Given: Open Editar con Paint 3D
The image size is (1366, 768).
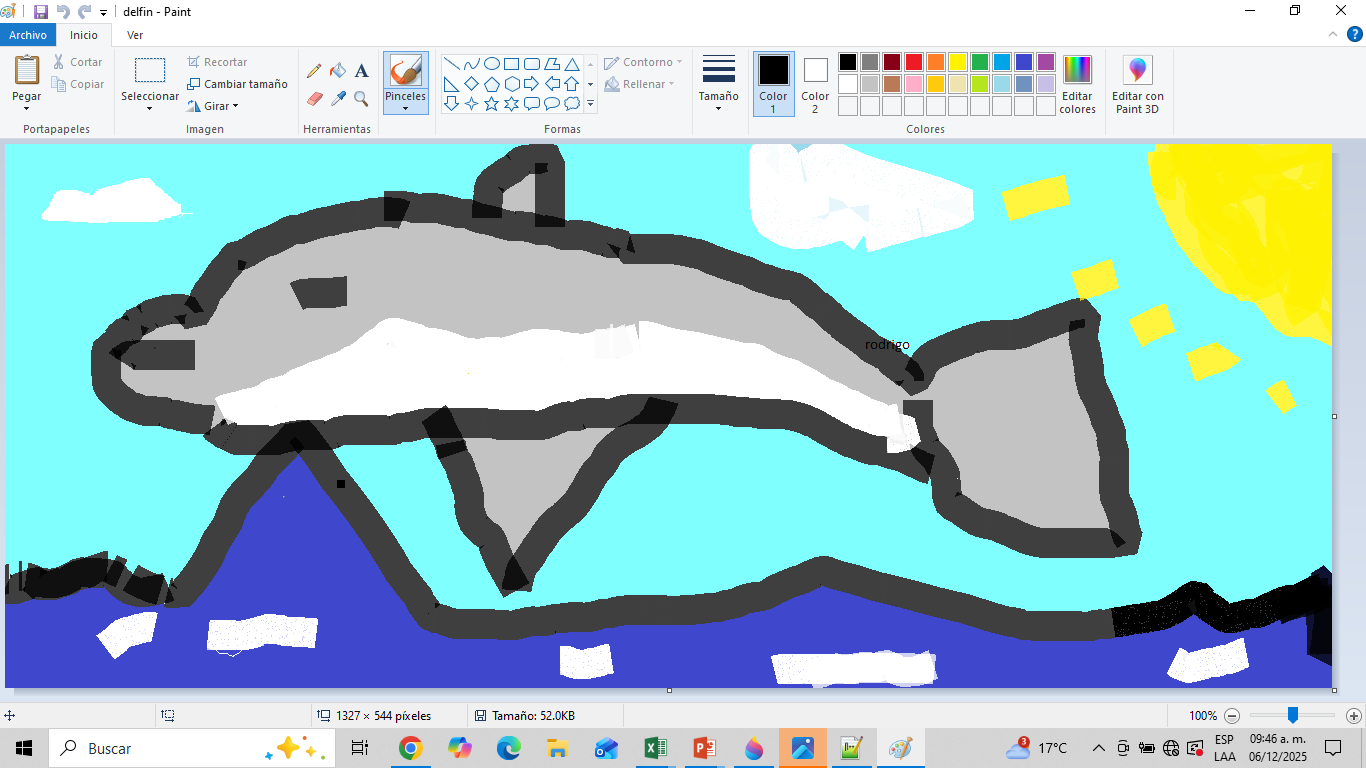Looking at the screenshot, I should point(1137,85).
